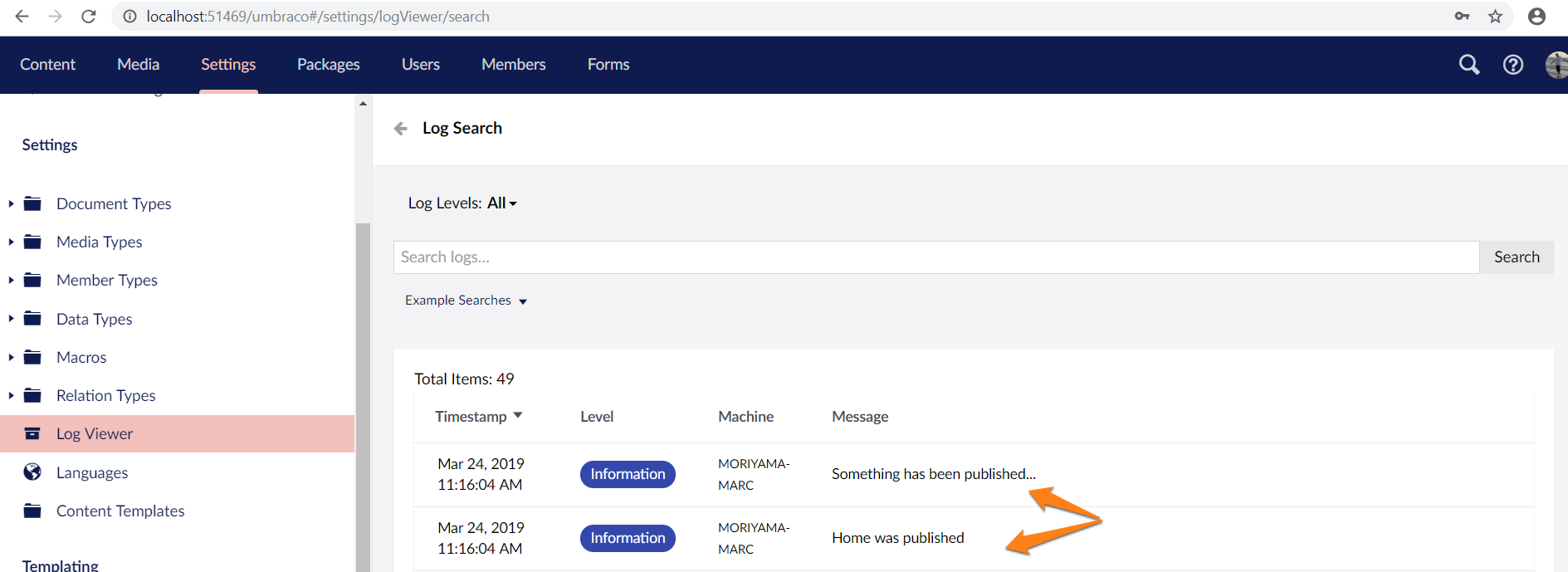Open the Forms section
This screenshot has height=572, width=1568.
click(x=608, y=65)
